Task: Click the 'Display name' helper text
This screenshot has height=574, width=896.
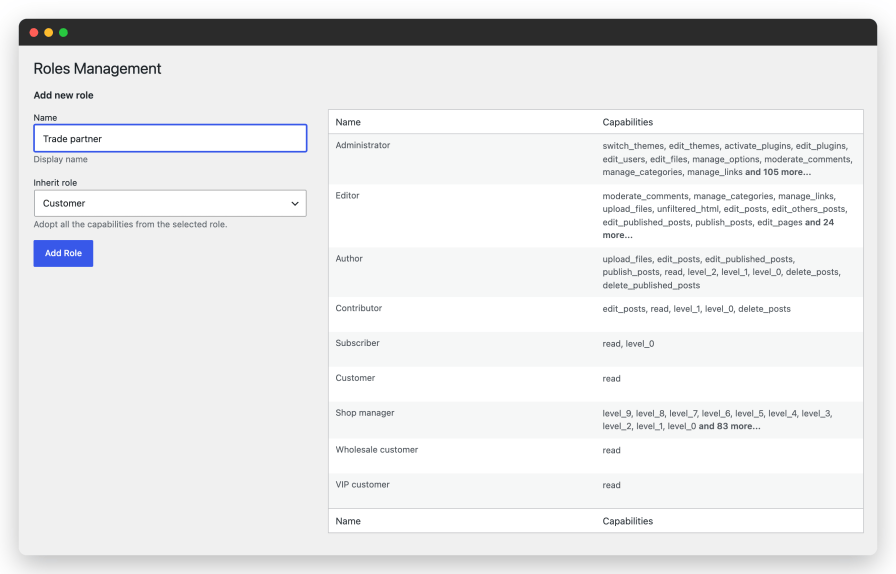Action: coord(61,160)
